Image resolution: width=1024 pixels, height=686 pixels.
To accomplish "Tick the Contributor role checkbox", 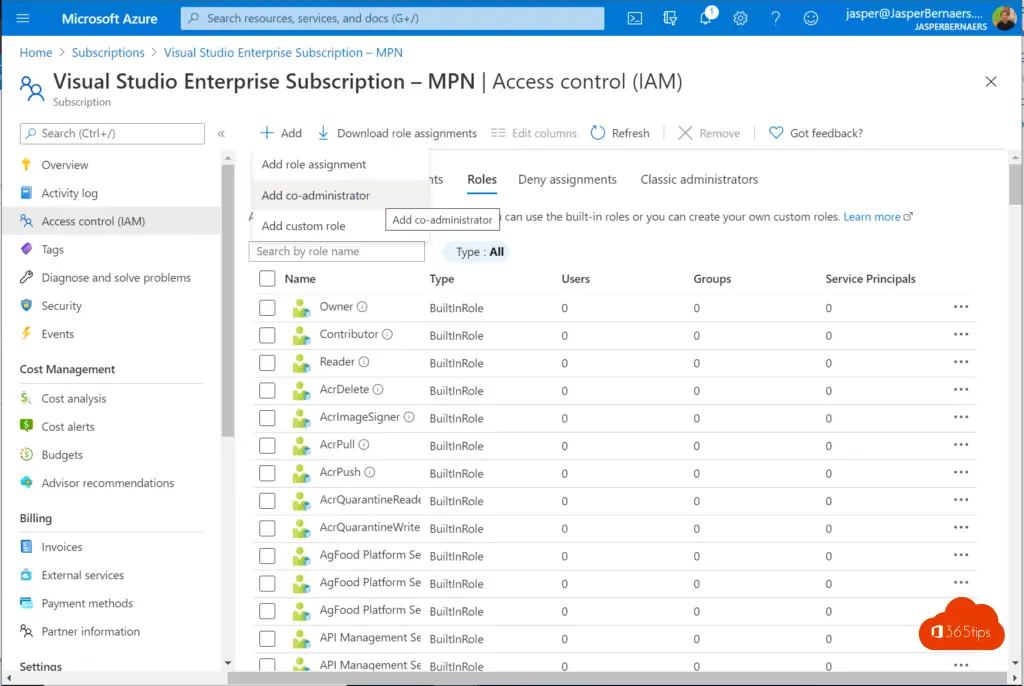I will 267,336.
